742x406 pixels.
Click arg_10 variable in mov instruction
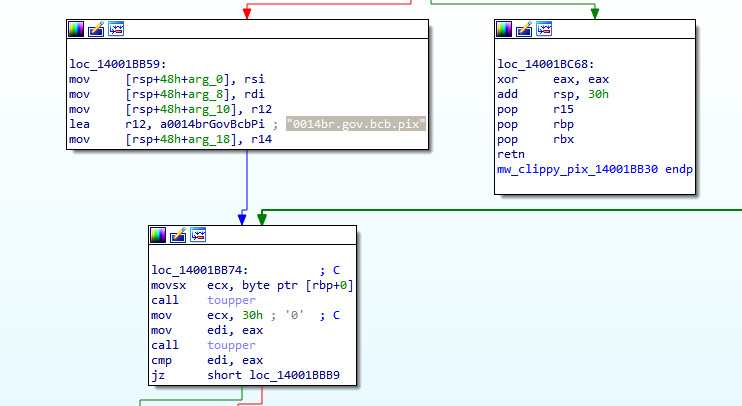click(x=207, y=109)
